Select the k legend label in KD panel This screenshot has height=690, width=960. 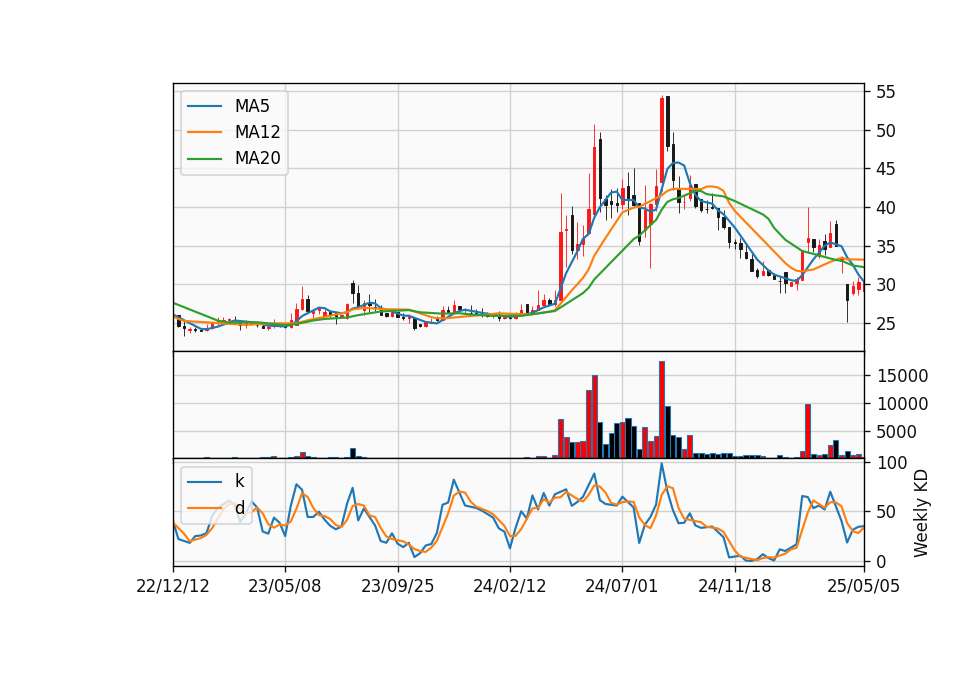click(x=239, y=481)
